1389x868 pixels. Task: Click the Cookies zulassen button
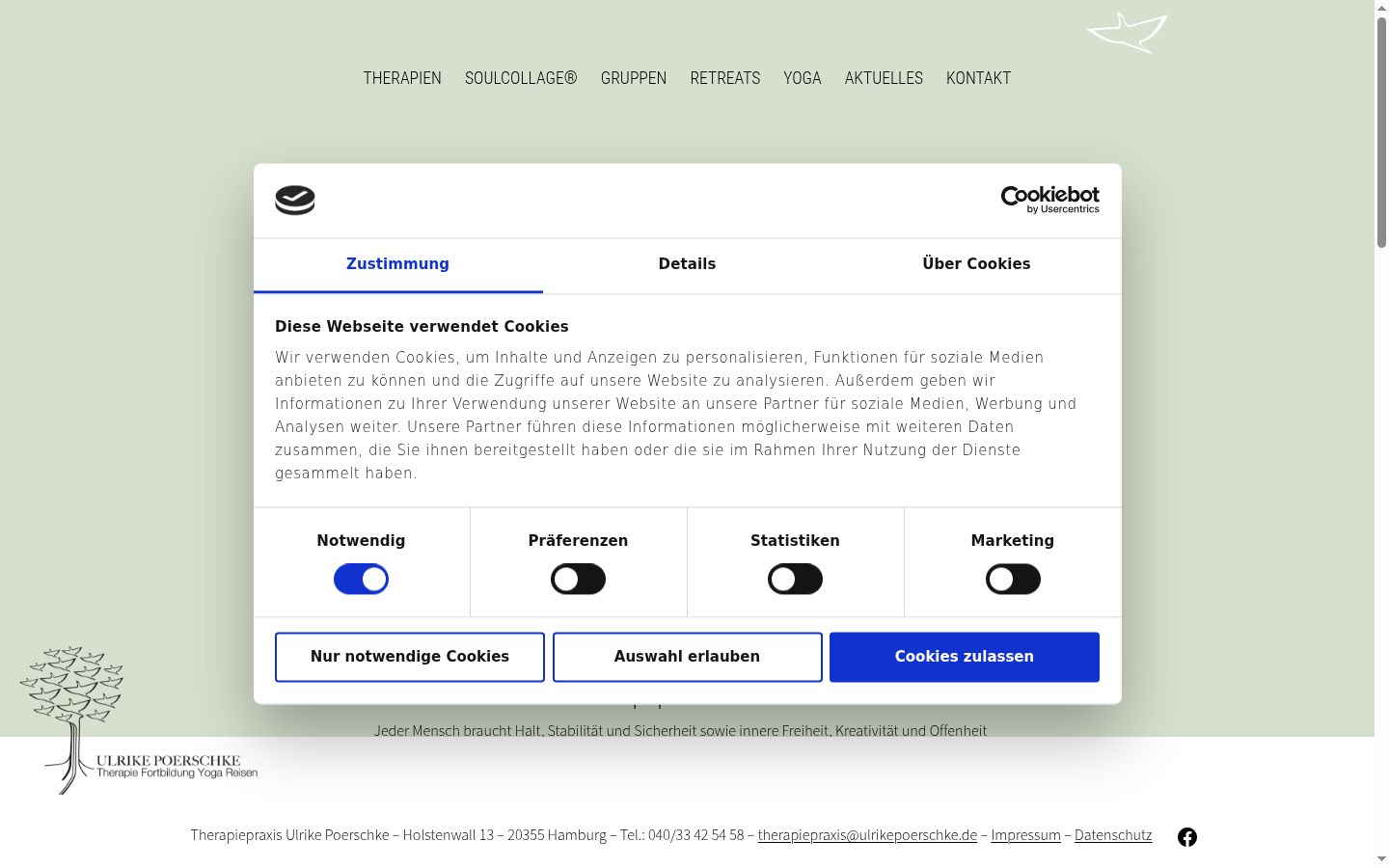(x=965, y=657)
